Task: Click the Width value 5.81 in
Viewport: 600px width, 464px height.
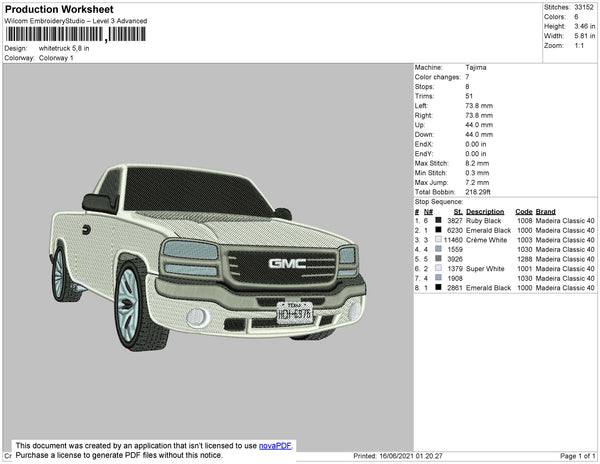Action: [x=584, y=36]
